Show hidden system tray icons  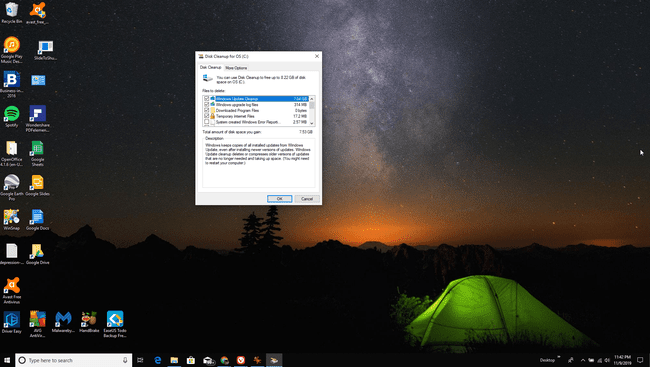pos(583,360)
